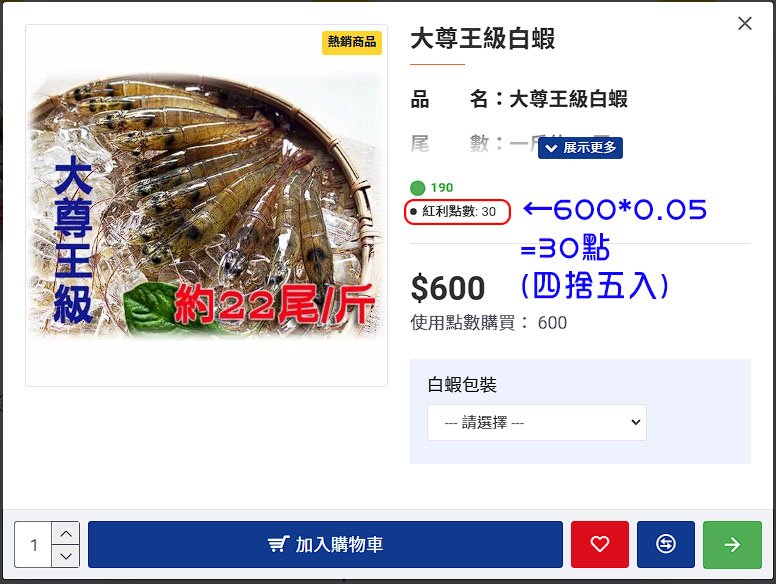Screen dimensions: 776x584
Task: Click the quantity input field
Action: click(33, 544)
